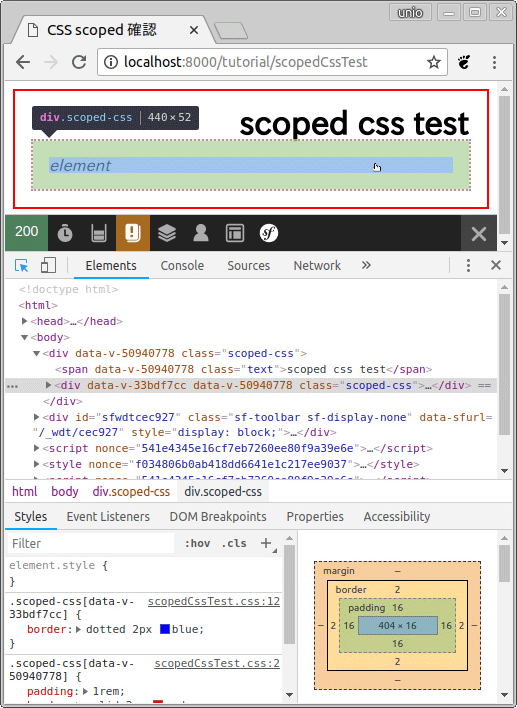Switch to the Network tab
Image resolution: width=517 pixels, height=708 pixels.
point(317,266)
